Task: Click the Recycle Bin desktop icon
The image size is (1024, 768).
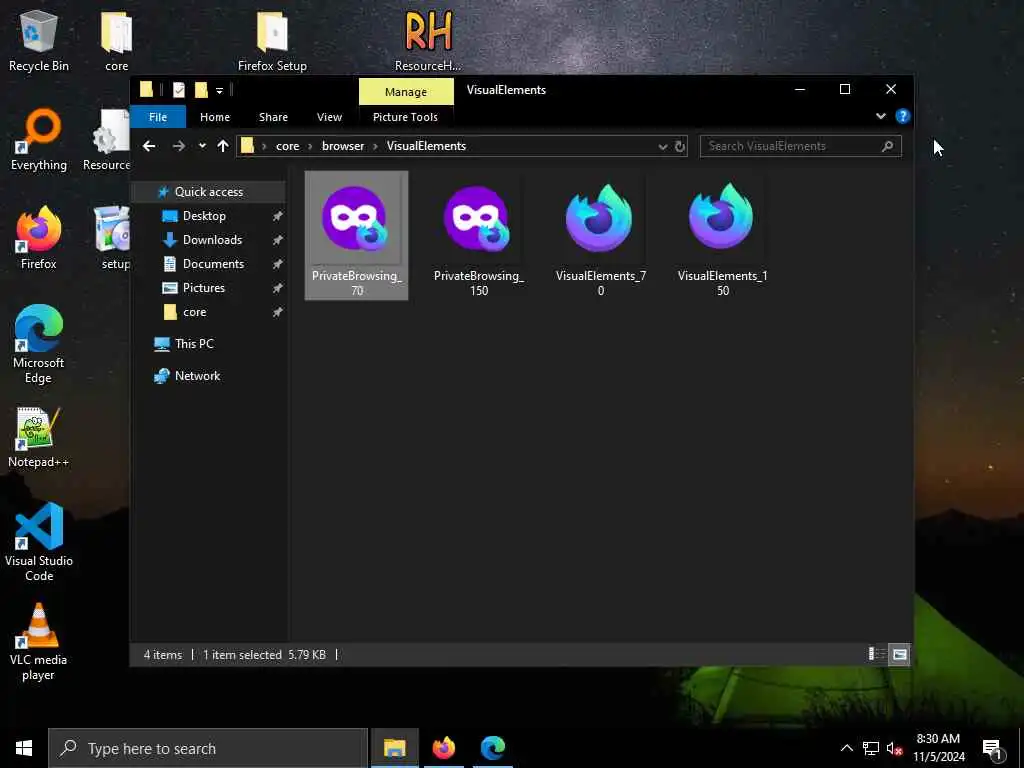Action: pos(39,41)
